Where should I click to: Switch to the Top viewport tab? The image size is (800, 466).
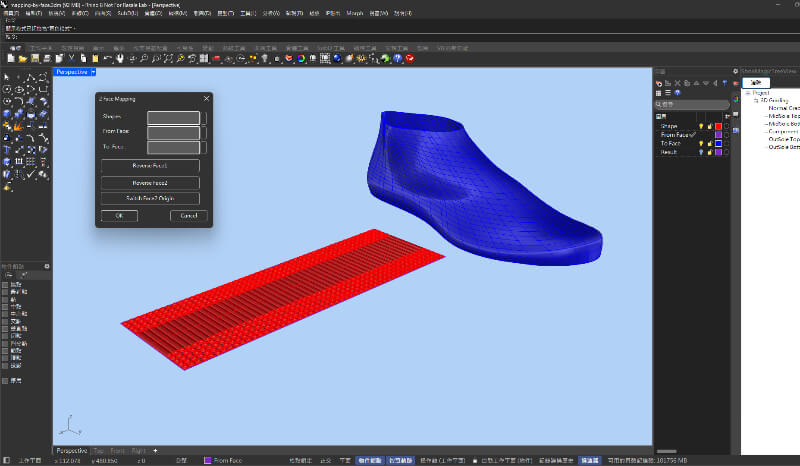(98, 451)
